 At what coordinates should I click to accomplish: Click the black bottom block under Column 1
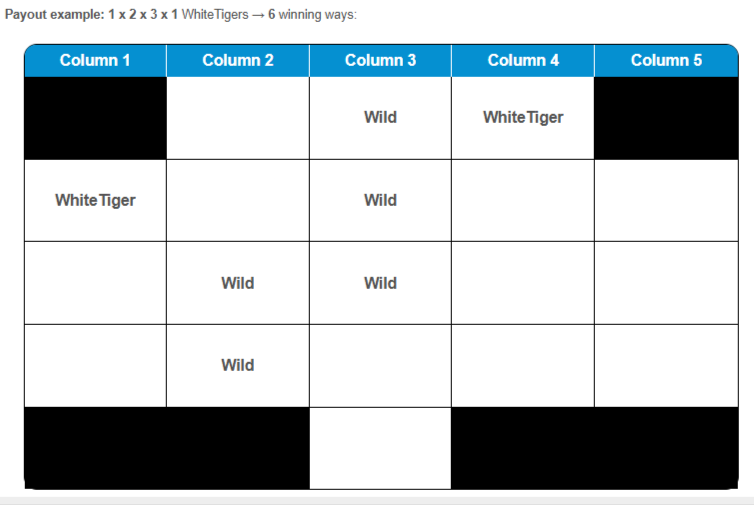(95, 448)
